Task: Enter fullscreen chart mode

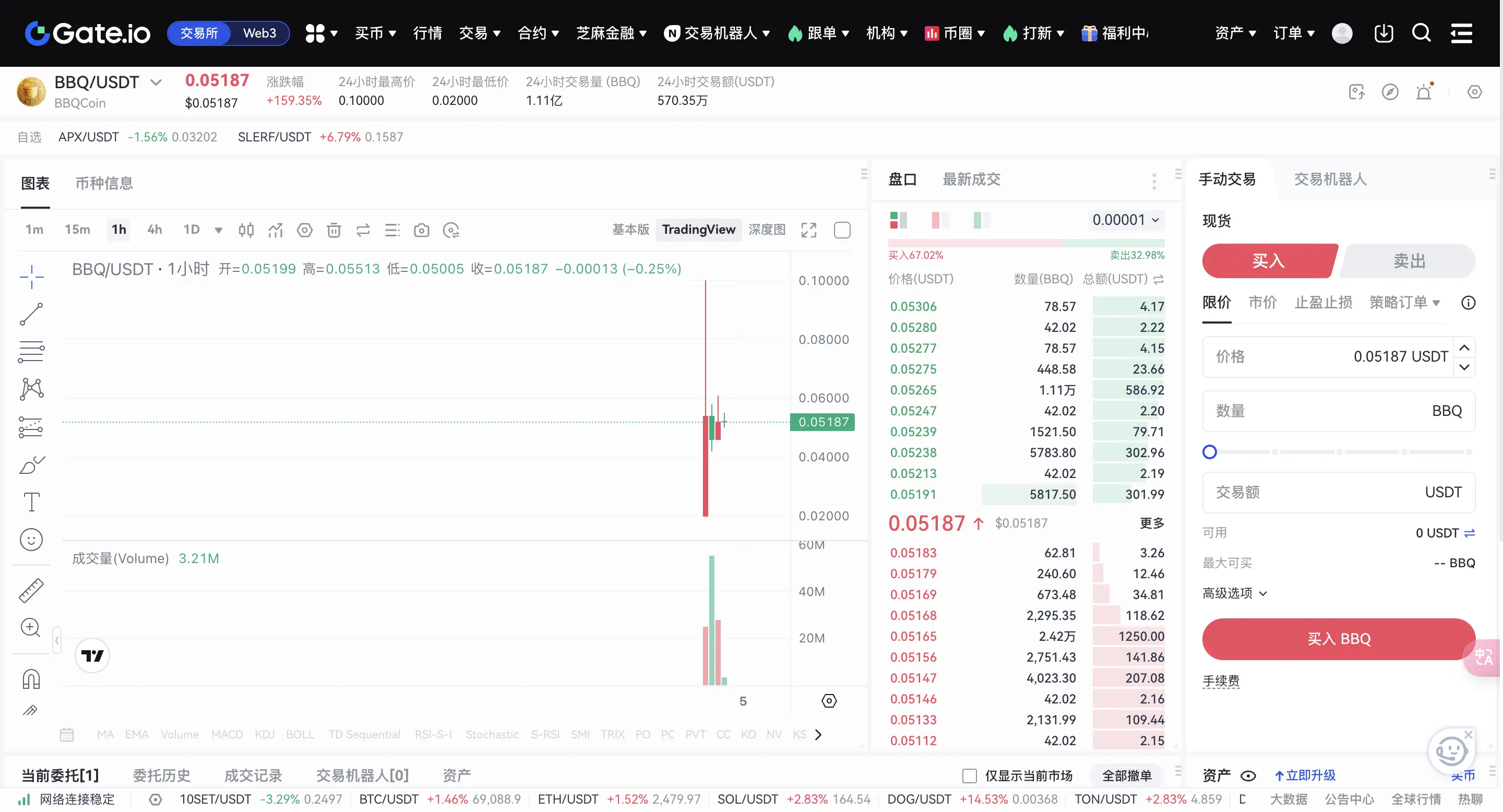Action: [809, 230]
